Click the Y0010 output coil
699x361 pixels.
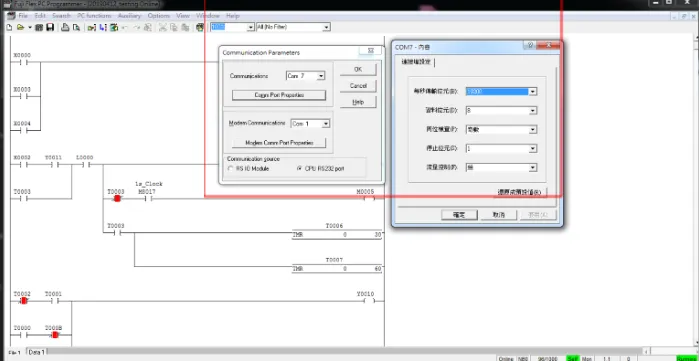(x=369, y=301)
